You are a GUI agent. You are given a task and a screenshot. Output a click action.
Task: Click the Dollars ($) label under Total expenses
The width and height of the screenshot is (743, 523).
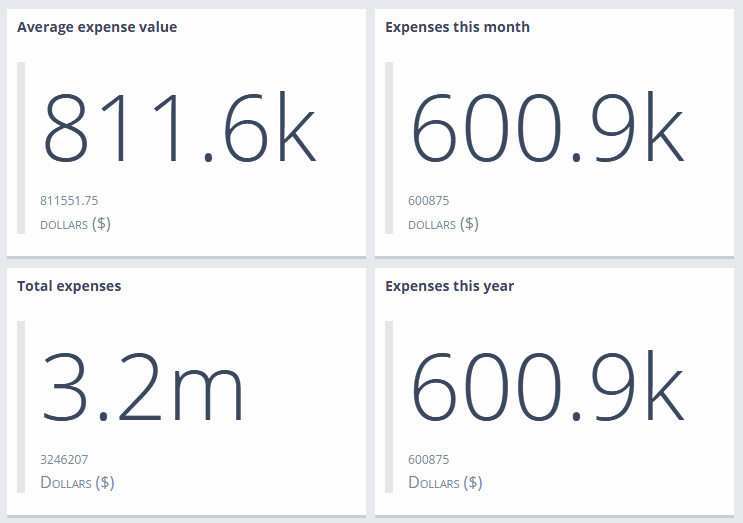[77, 483]
